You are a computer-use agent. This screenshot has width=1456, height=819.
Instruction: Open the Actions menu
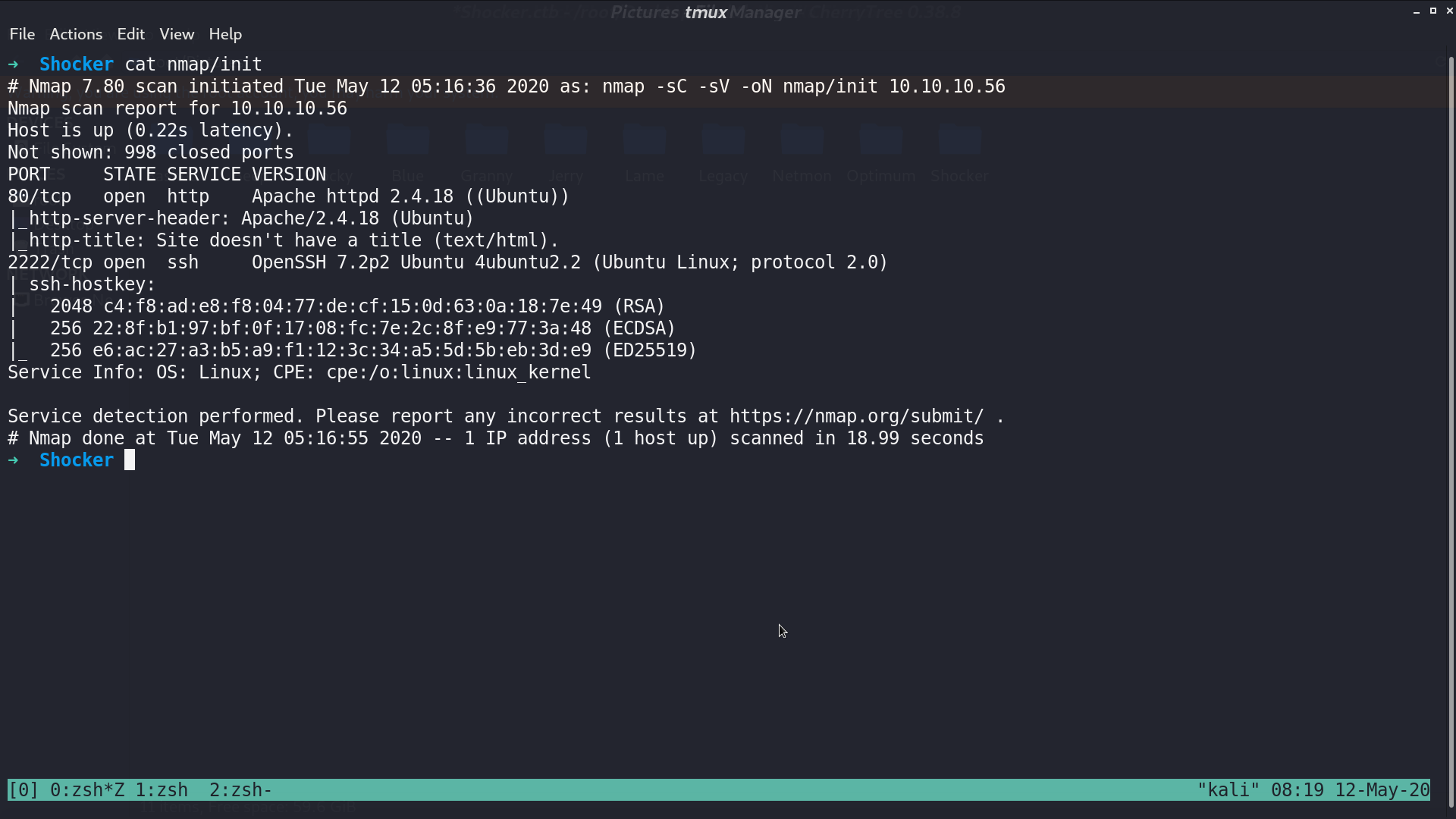coord(76,34)
